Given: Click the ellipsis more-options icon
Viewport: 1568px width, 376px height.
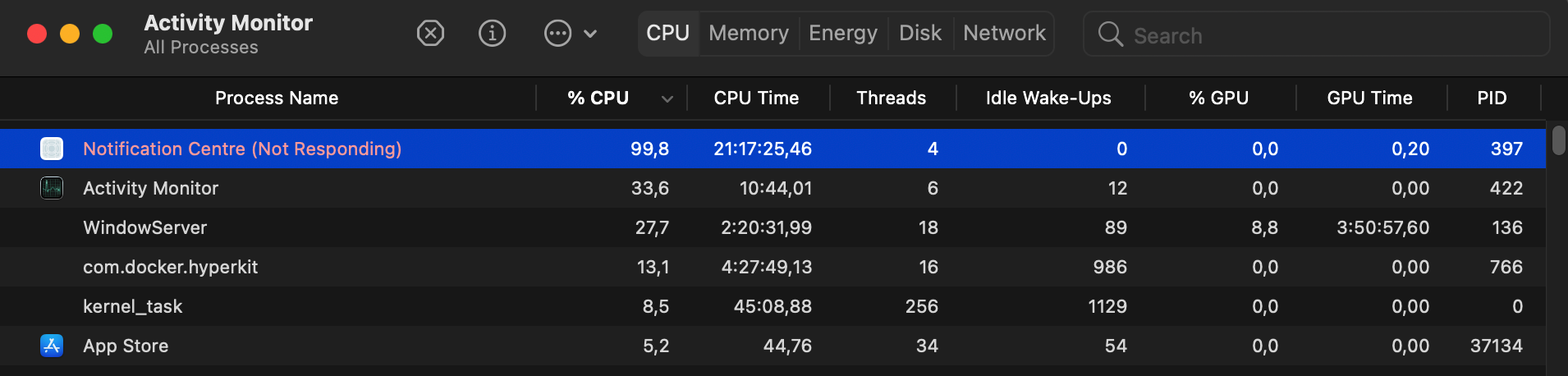Looking at the screenshot, I should pos(557,34).
